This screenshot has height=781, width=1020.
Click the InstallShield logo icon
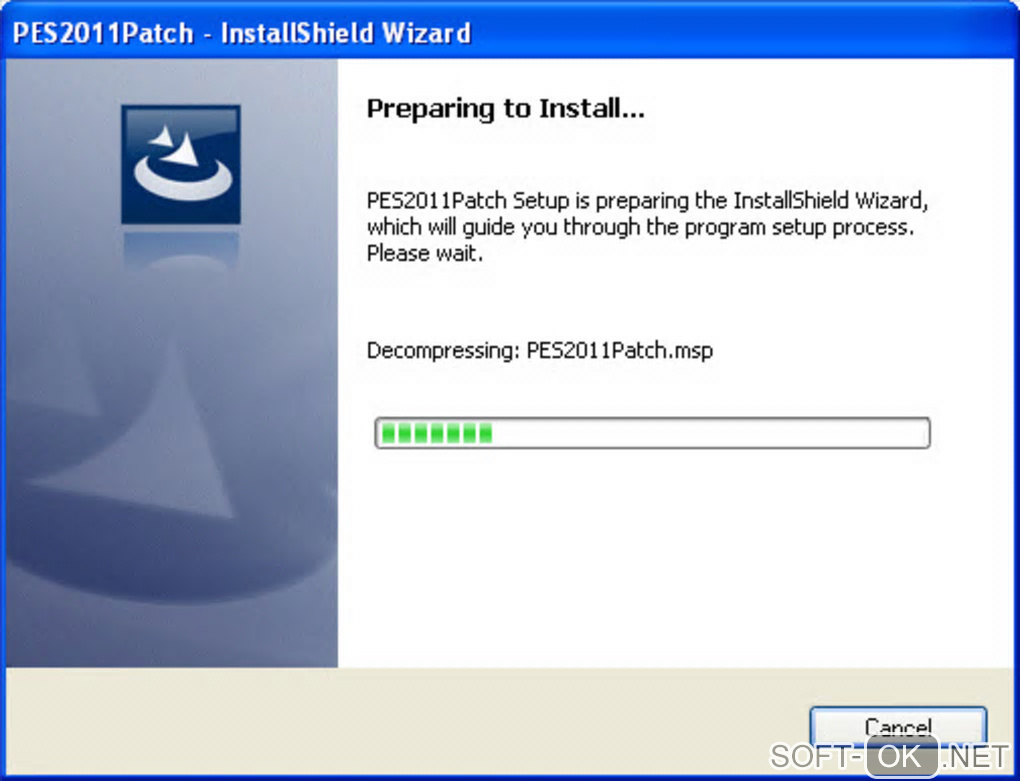pyautogui.click(x=181, y=165)
